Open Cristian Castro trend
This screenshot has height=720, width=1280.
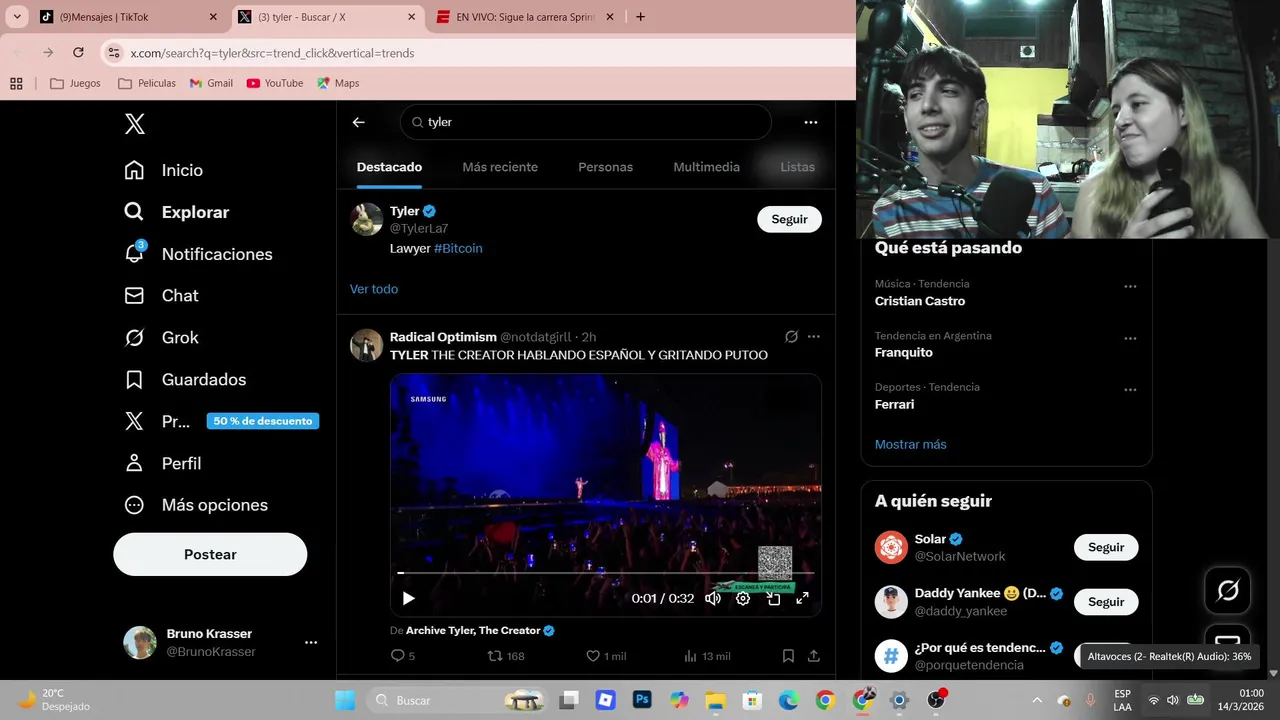[920, 301]
